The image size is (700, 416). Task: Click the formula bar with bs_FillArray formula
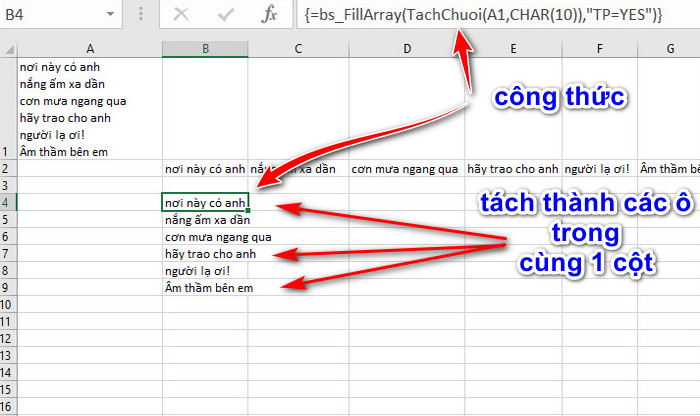click(498, 14)
